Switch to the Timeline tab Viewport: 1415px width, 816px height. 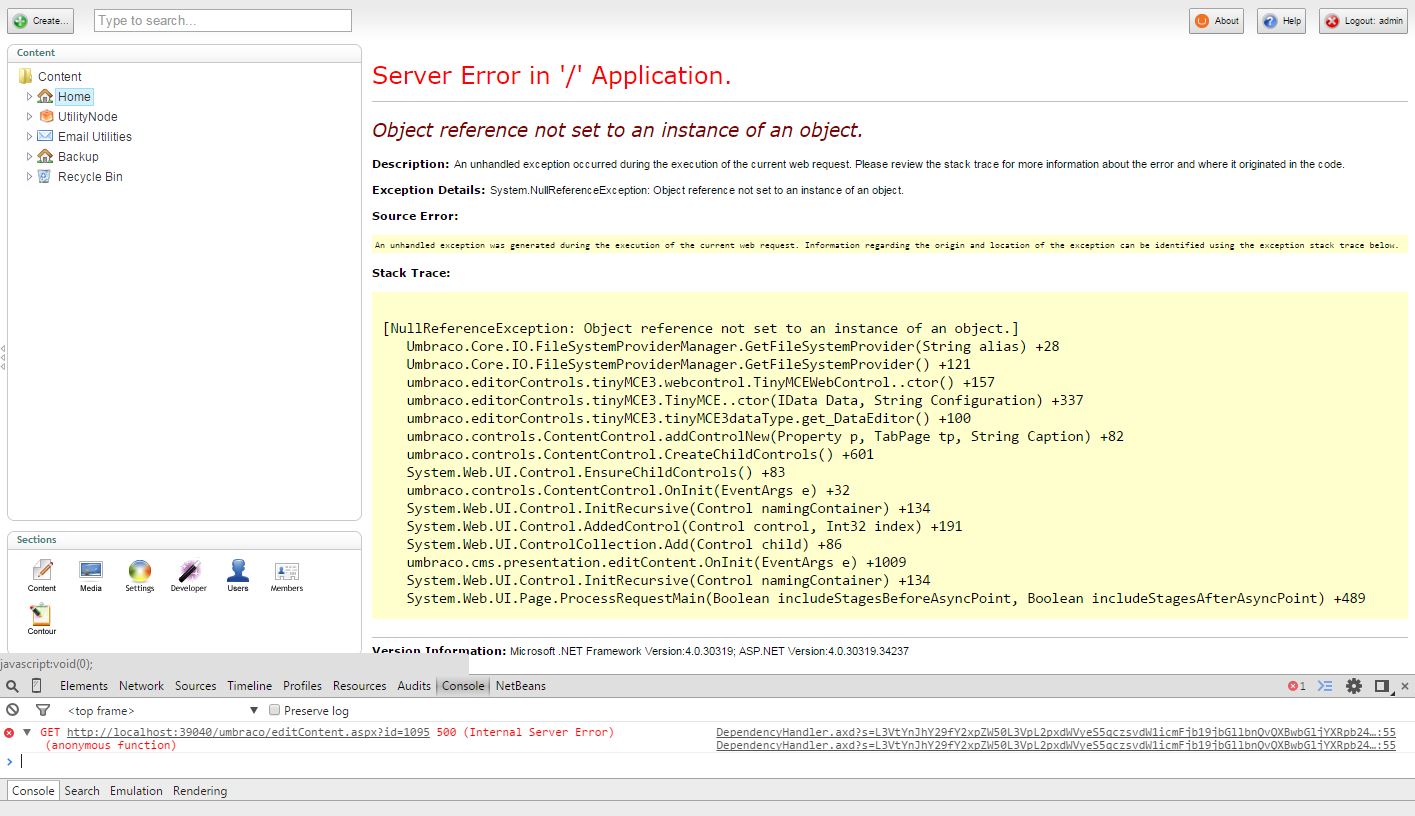point(249,686)
